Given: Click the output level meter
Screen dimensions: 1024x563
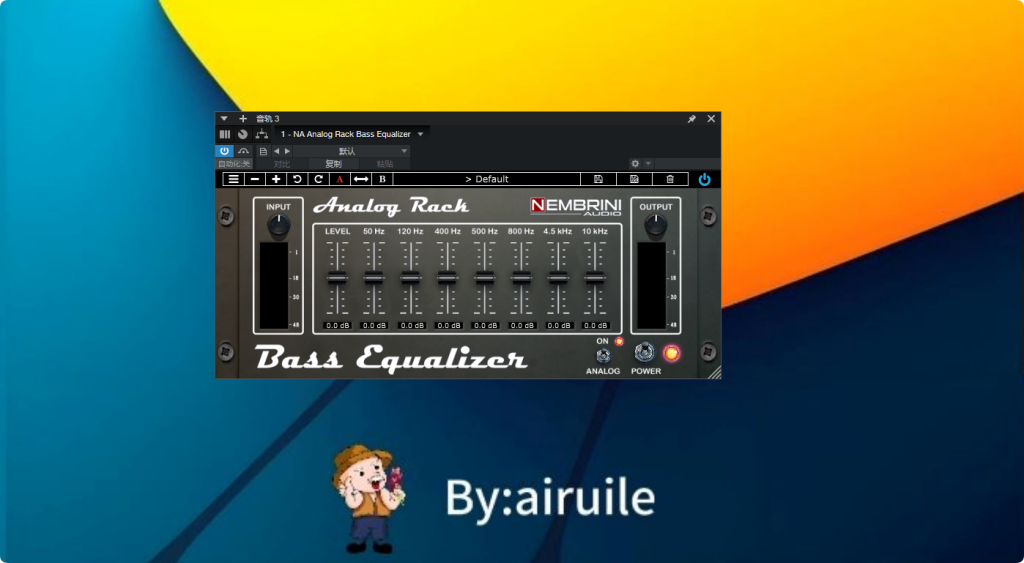Looking at the screenshot, I should (651, 285).
